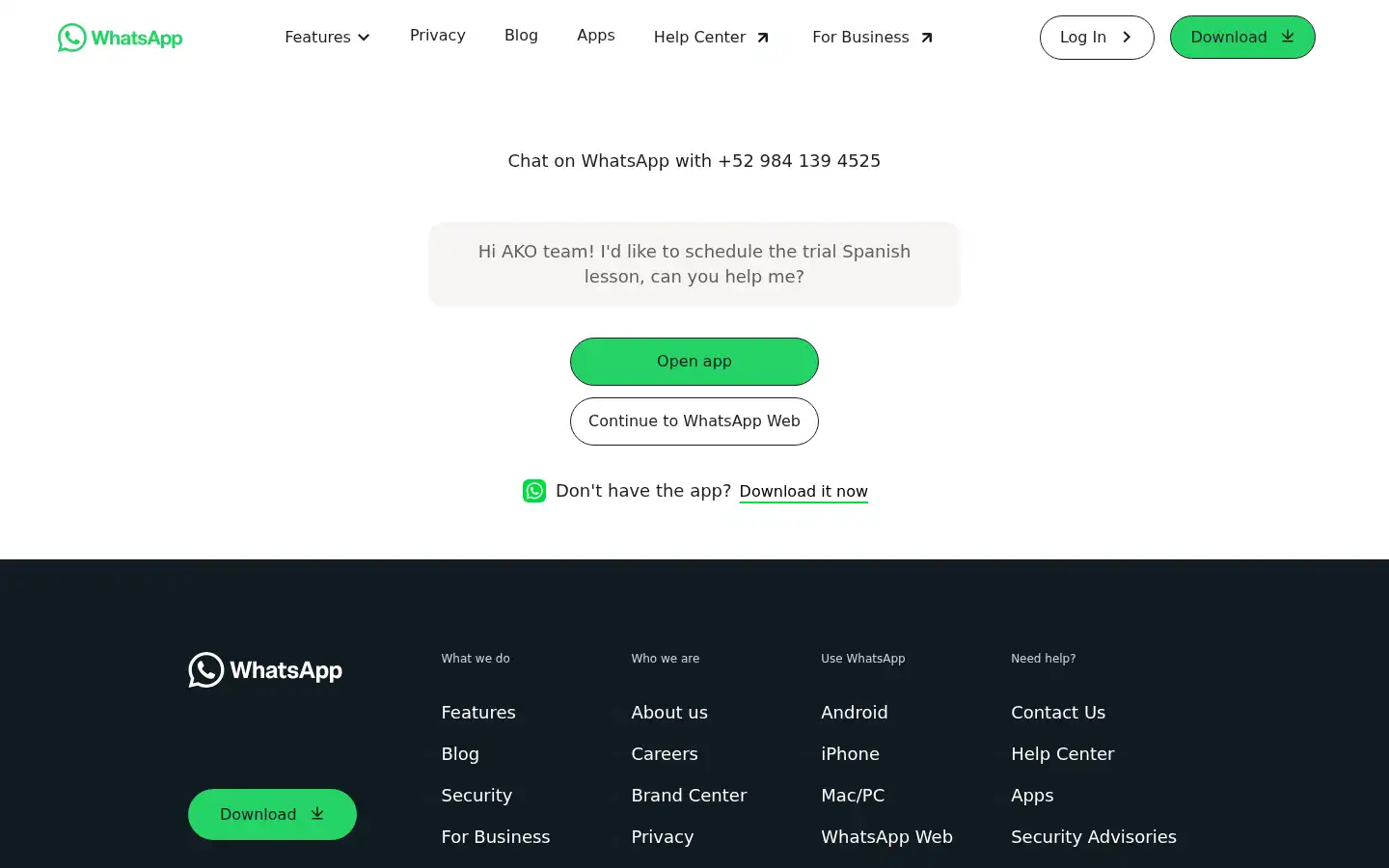Click the download arrow icon in footer button
Screen dimensions: 1389x868
click(x=317, y=814)
